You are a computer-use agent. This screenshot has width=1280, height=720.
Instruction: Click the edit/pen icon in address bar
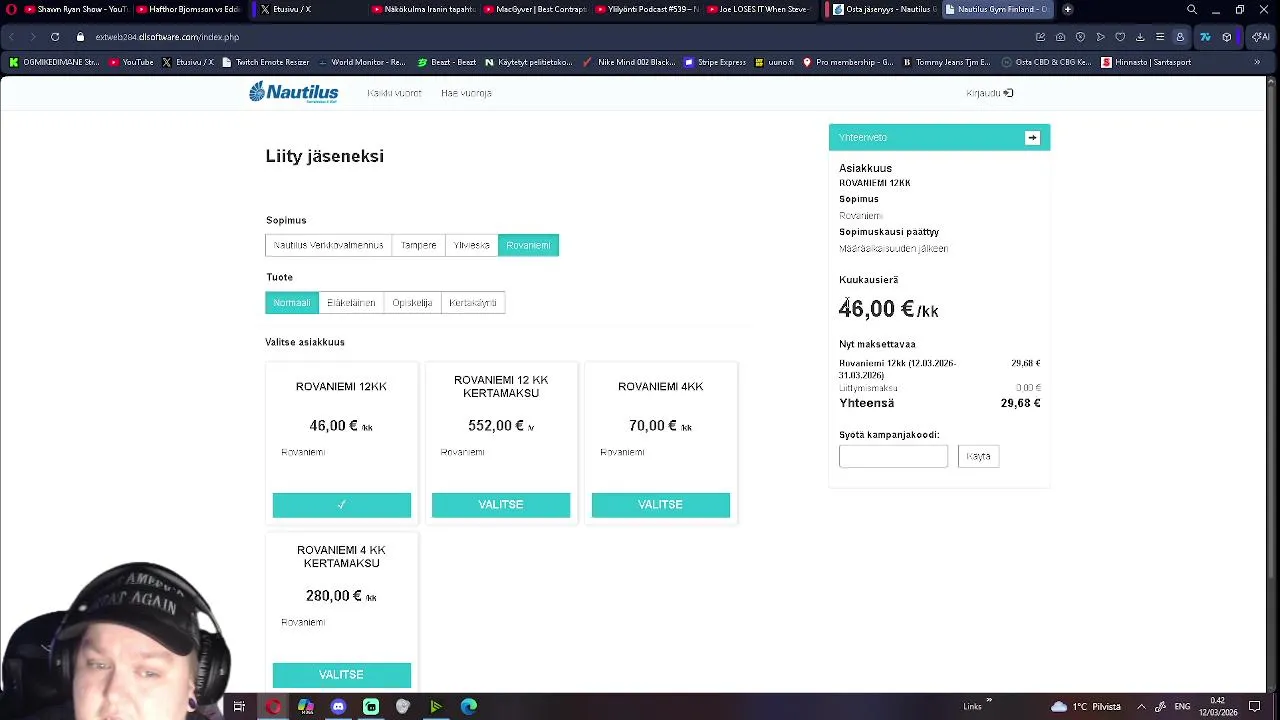coord(1041,37)
